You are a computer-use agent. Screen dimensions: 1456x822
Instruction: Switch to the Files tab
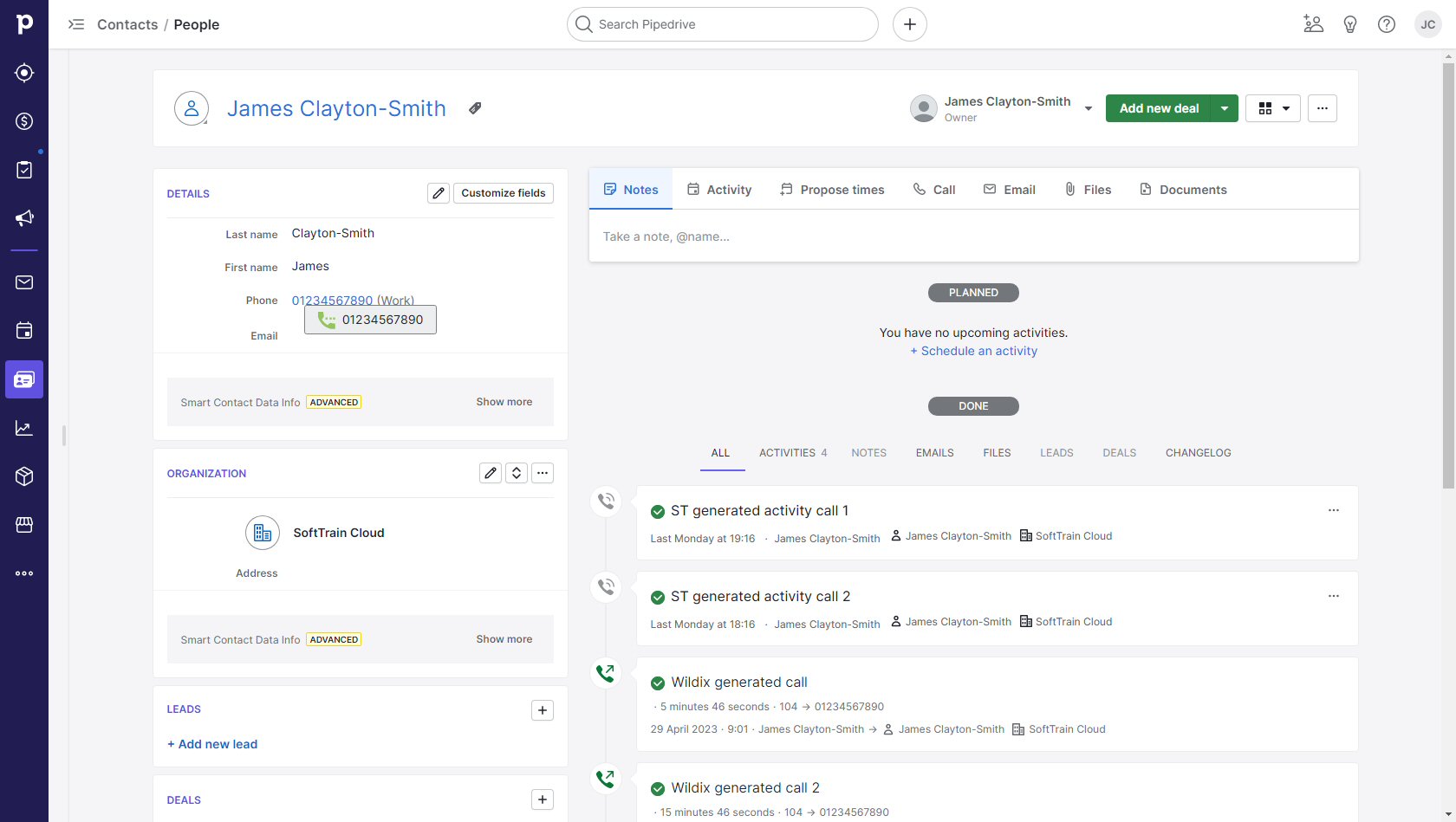[1089, 190]
